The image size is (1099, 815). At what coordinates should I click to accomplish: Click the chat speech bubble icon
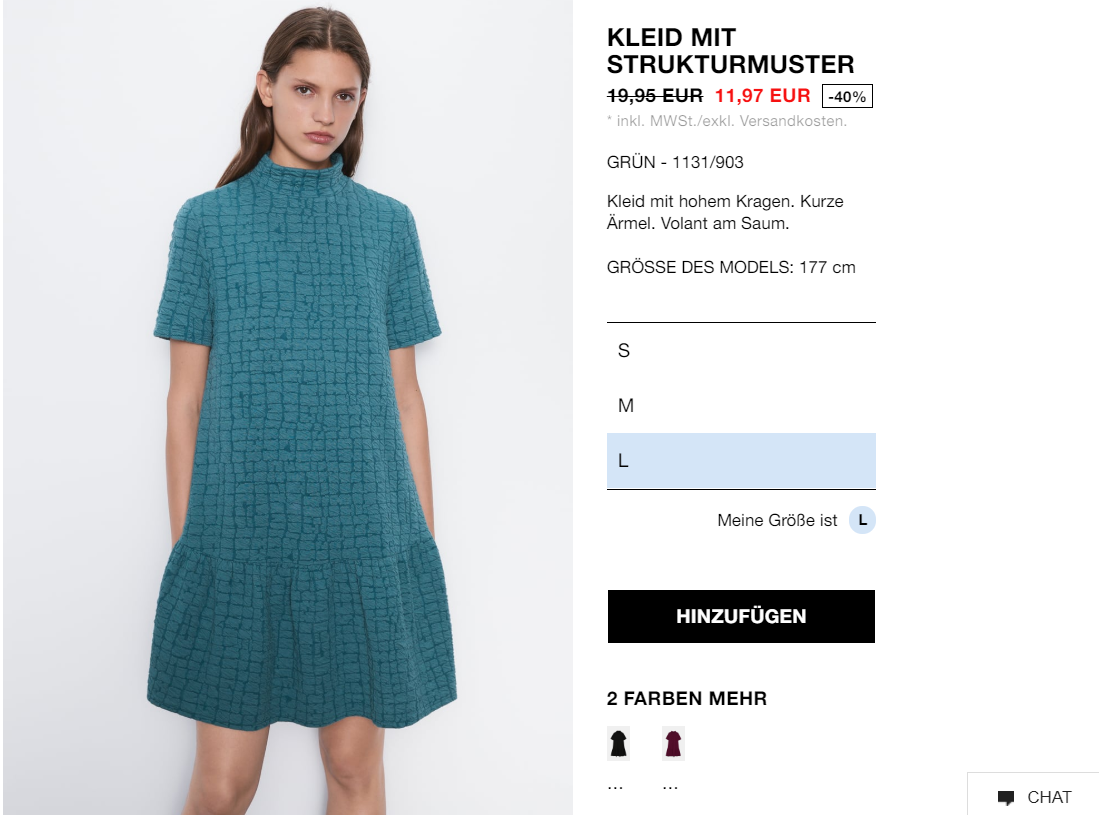[1006, 797]
